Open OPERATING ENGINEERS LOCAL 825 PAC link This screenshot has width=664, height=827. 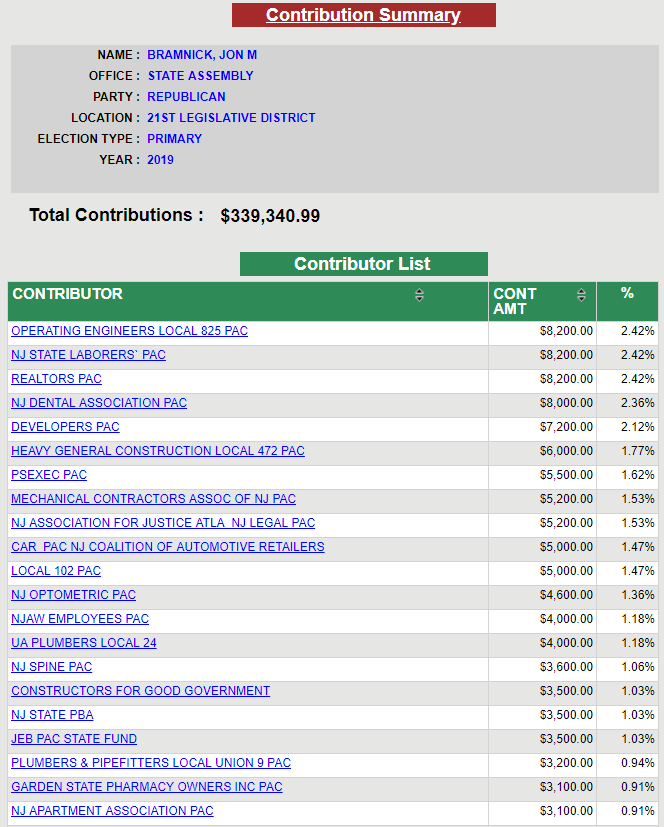pyautogui.click(x=129, y=331)
